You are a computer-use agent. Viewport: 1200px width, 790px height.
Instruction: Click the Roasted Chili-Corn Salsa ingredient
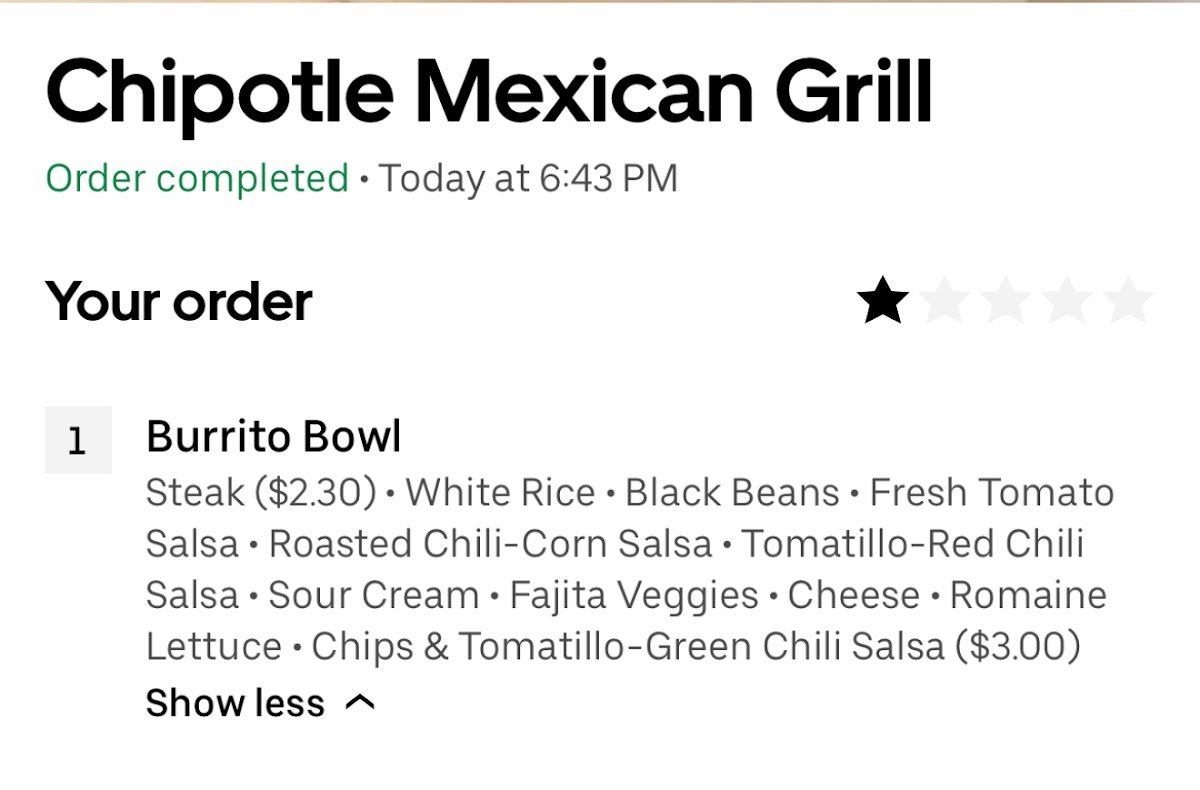(x=490, y=544)
